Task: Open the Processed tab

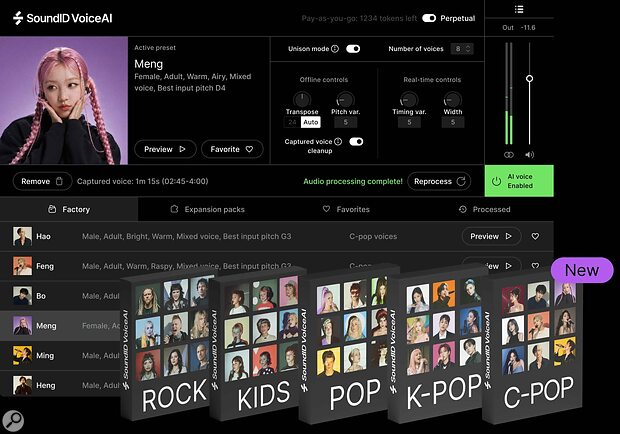Action: pyautogui.click(x=484, y=209)
